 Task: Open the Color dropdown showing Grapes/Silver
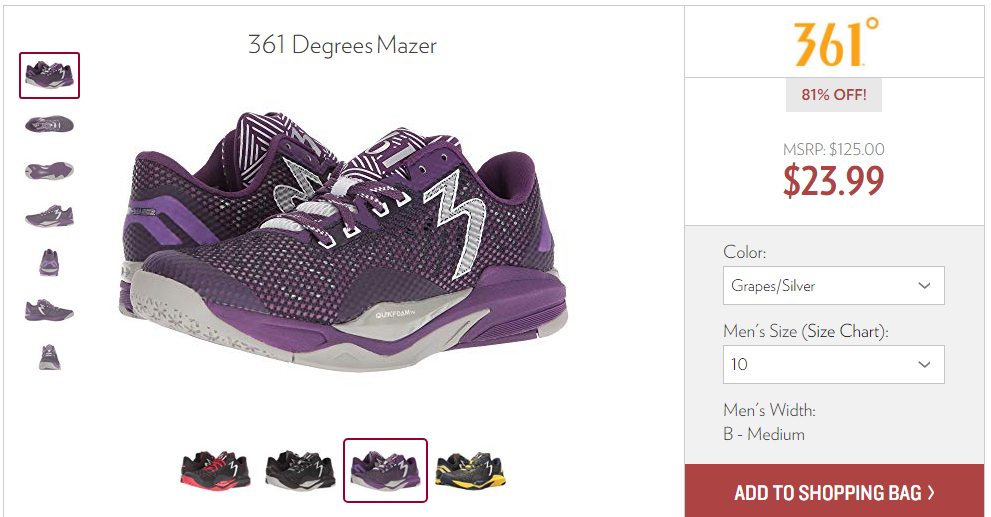tap(834, 286)
